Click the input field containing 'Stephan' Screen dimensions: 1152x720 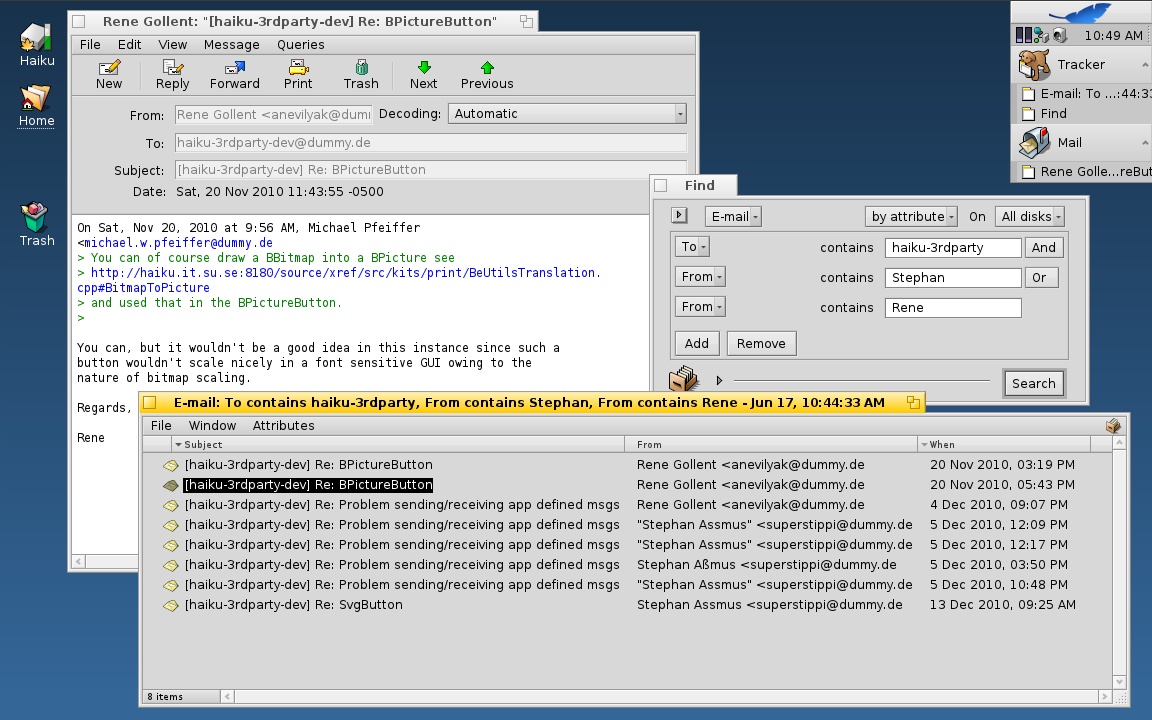tap(952, 277)
